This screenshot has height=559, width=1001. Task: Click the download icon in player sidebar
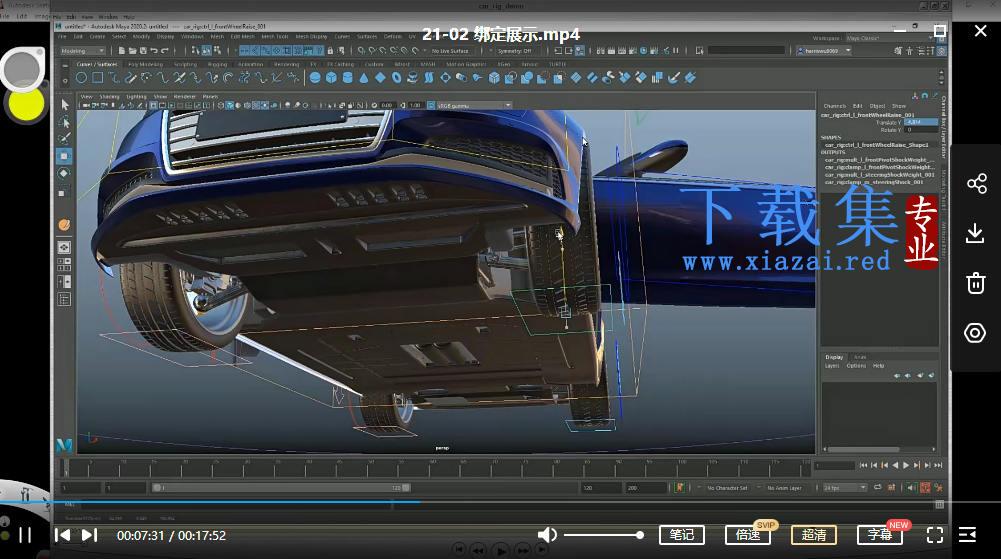point(975,234)
